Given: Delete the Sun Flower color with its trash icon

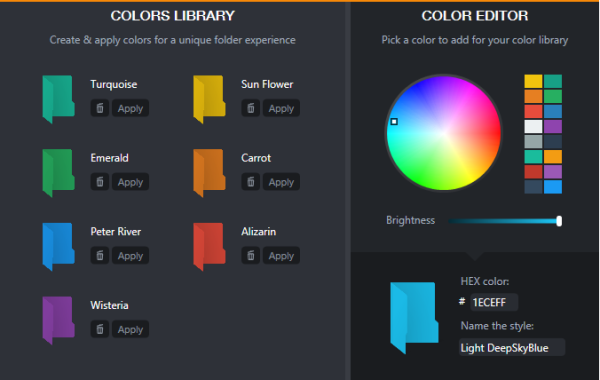Looking at the screenshot, I should (250, 108).
